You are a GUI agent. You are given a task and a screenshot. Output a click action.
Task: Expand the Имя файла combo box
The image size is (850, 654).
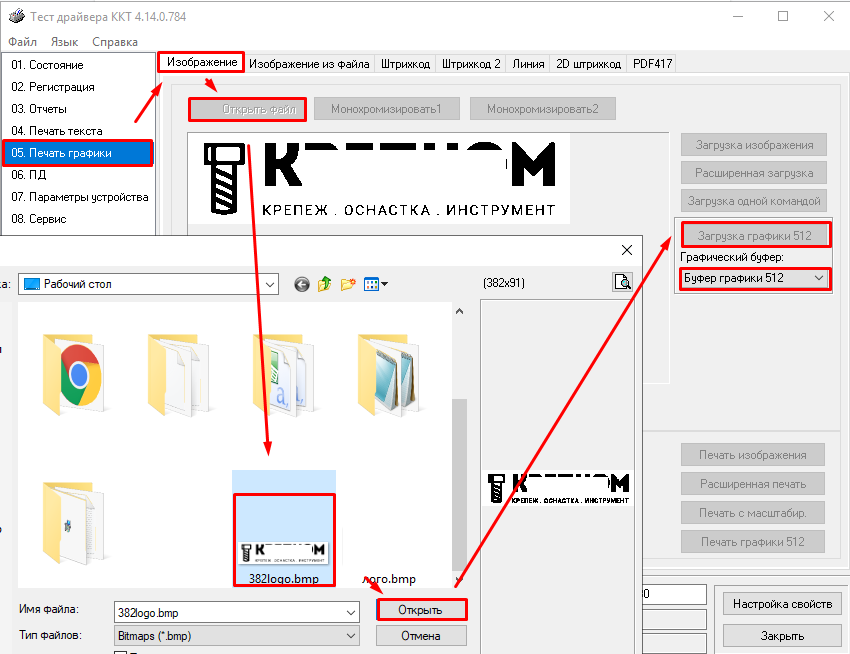click(x=349, y=611)
